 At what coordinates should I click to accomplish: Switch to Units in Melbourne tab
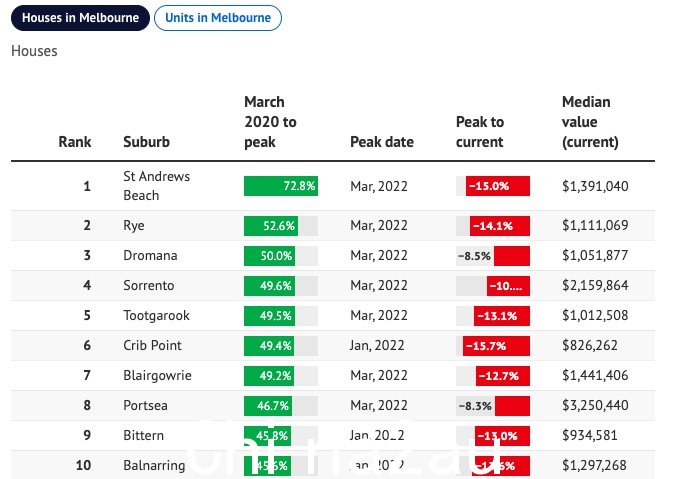[218, 18]
